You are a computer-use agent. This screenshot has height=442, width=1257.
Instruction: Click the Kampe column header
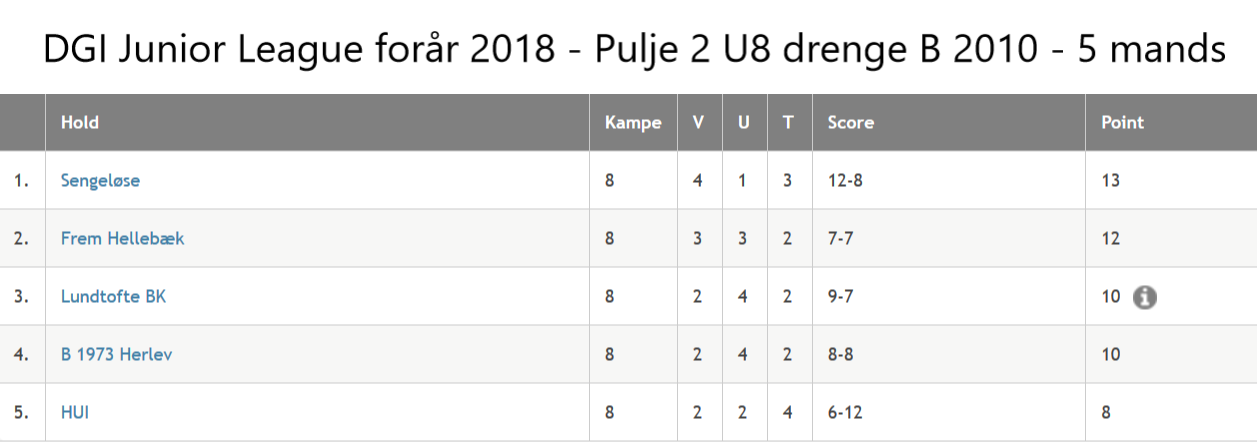(x=633, y=123)
